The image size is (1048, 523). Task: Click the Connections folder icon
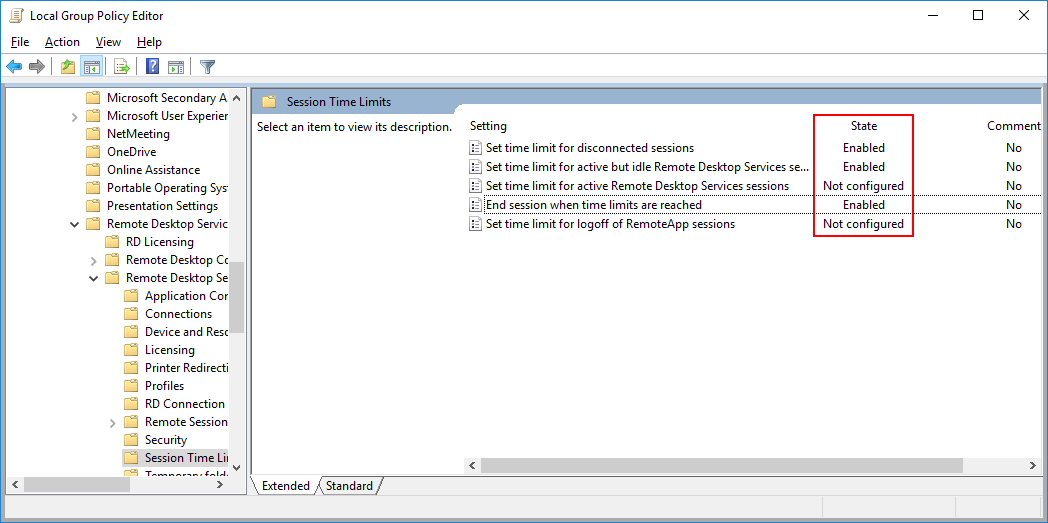[132, 313]
